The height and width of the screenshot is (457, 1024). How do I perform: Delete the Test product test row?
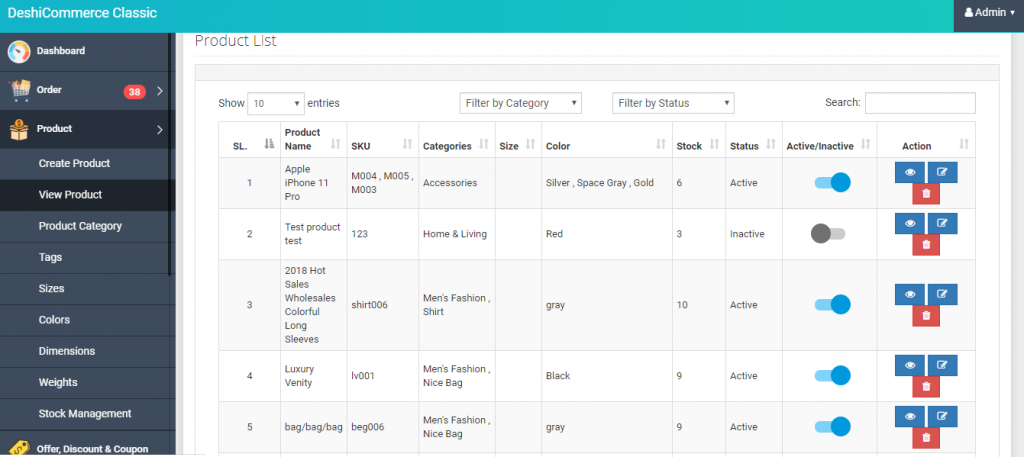pos(926,244)
